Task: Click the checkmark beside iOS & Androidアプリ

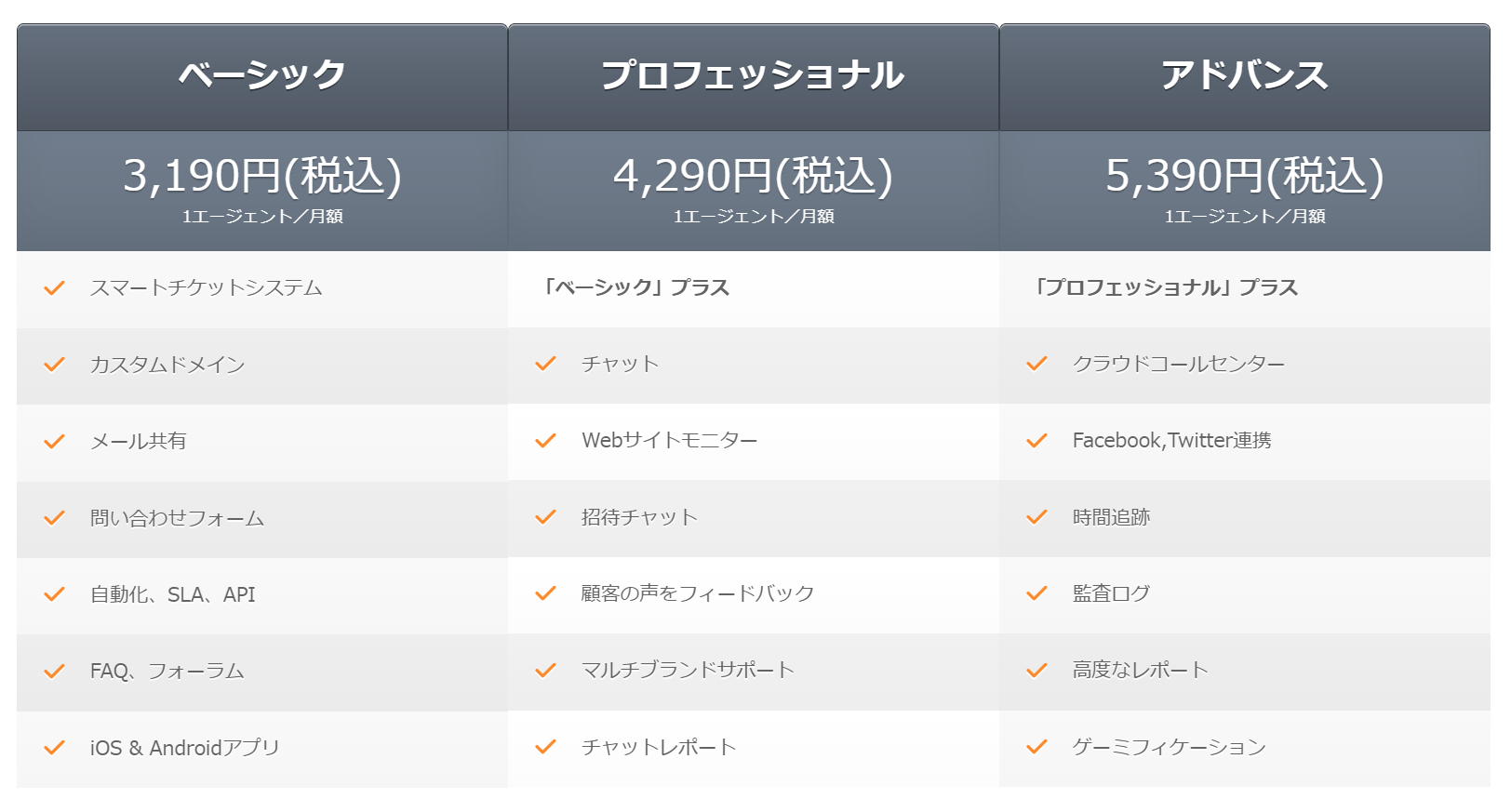Action: (55, 748)
